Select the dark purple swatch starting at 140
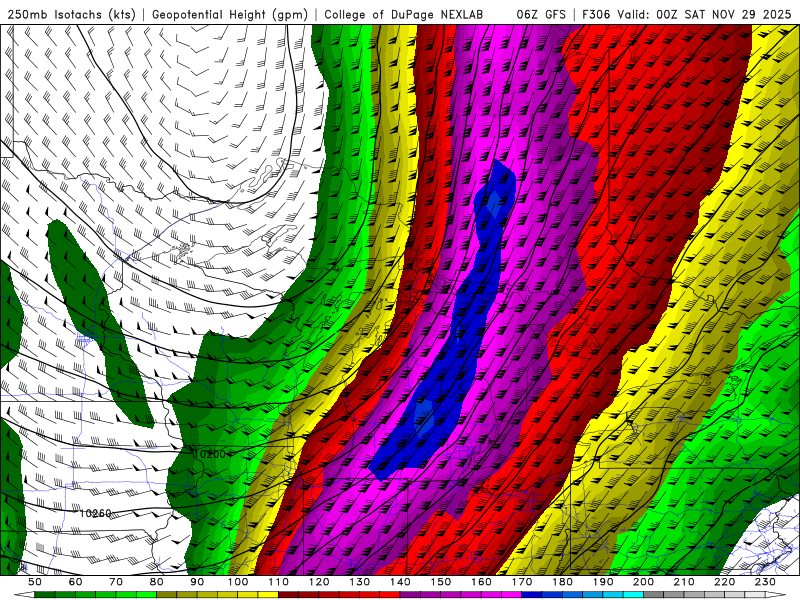Screen dimensions: 800x600 point(410,595)
